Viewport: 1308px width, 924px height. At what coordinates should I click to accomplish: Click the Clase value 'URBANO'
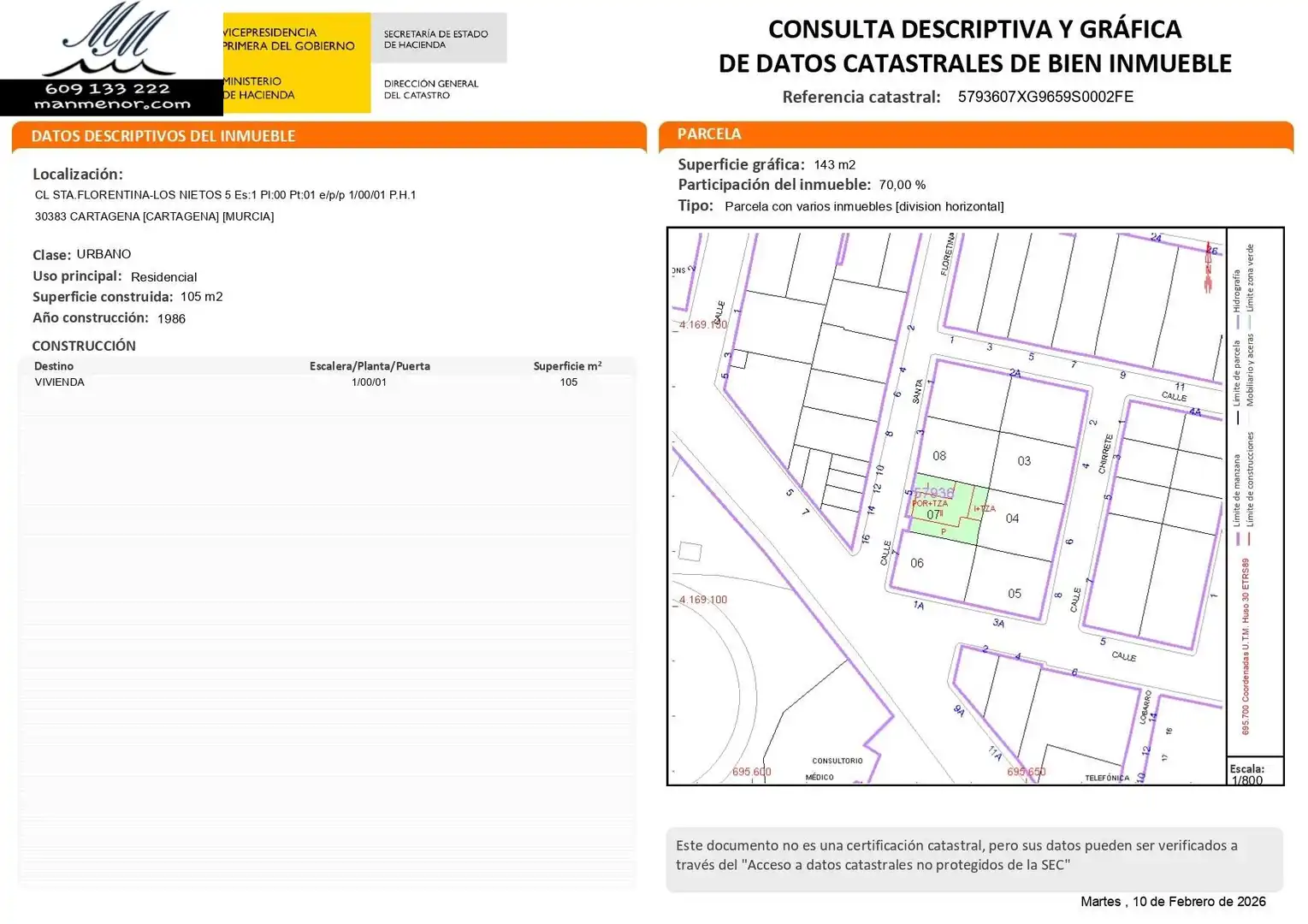104,254
